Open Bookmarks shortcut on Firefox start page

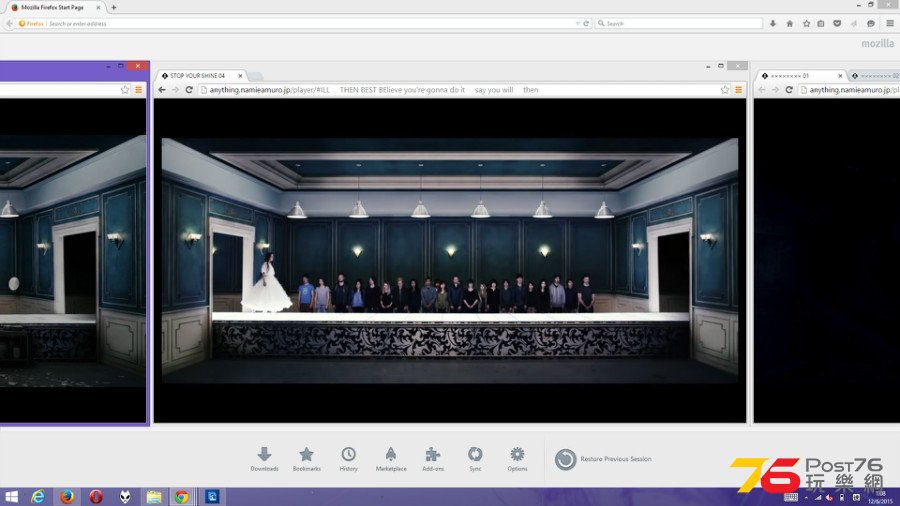click(x=307, y=459)
